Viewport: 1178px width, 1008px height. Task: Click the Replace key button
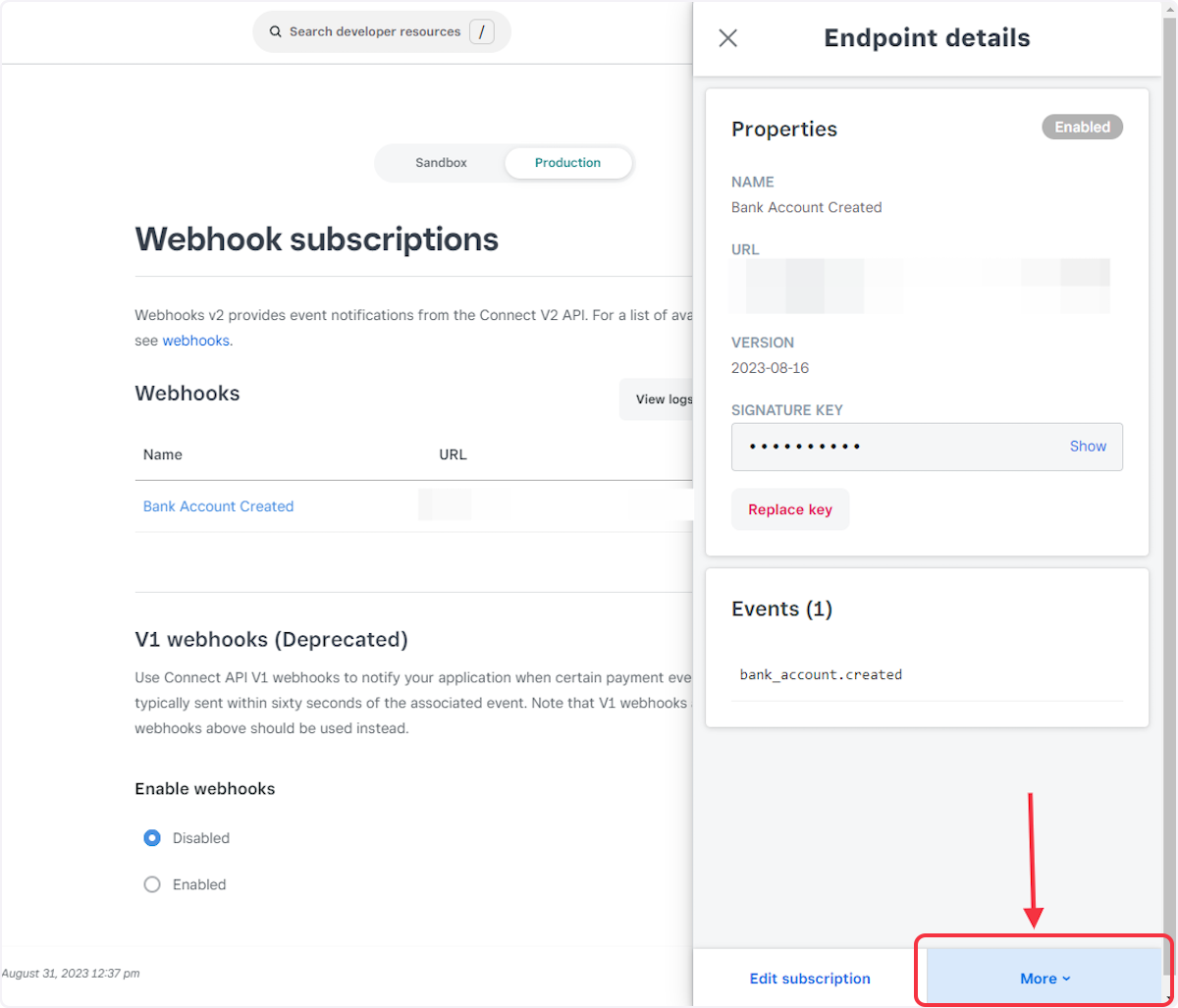click(789, 510)
